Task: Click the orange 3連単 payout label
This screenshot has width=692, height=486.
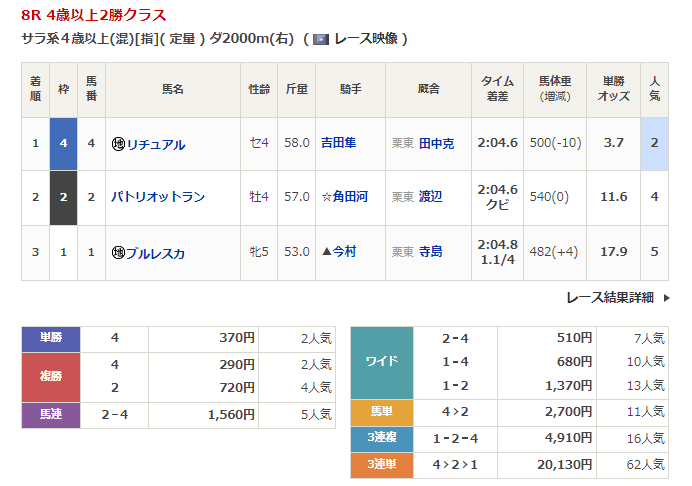Action: 382,464
